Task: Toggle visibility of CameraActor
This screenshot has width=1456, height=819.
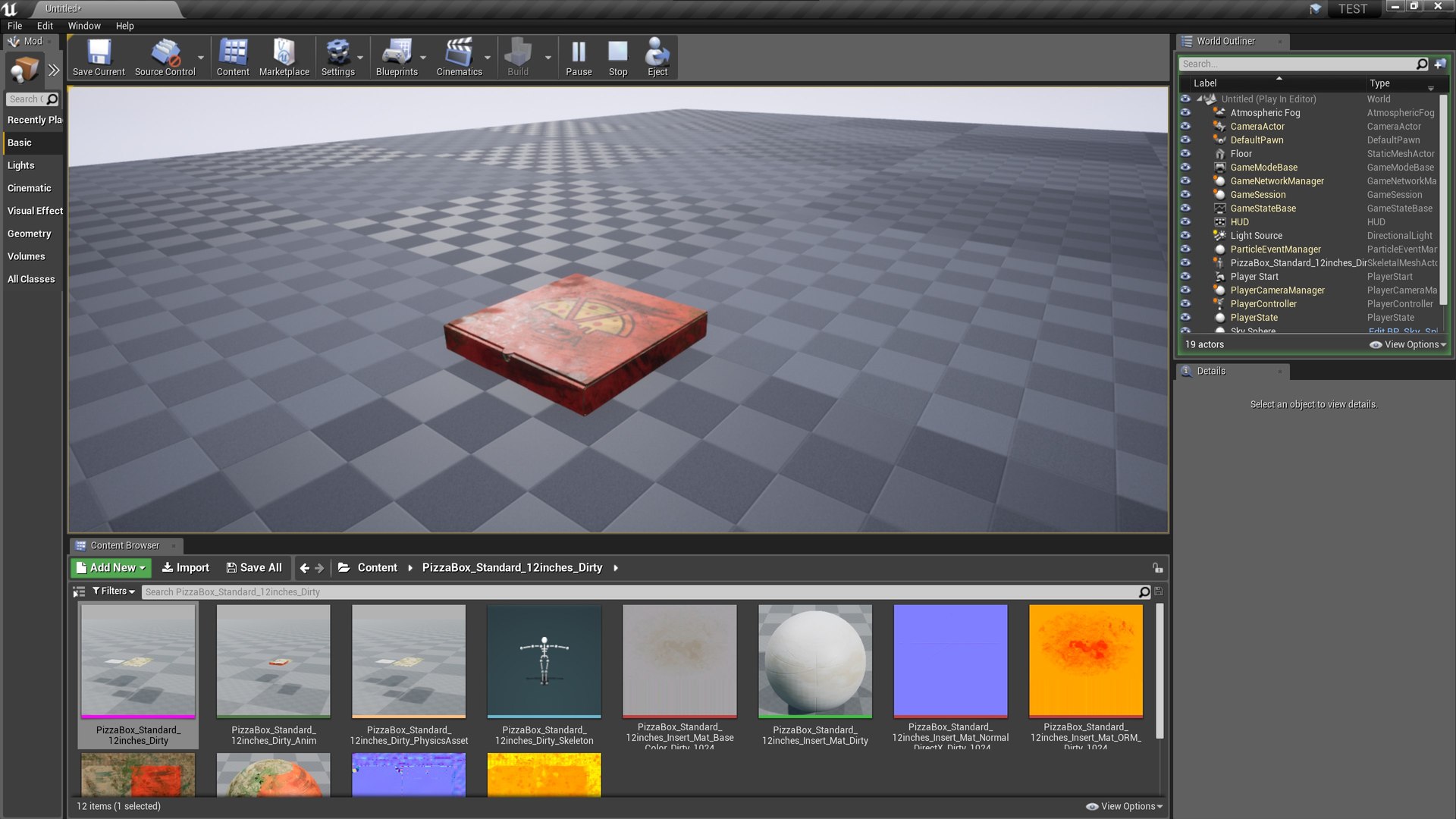Action: [1185, 126]
